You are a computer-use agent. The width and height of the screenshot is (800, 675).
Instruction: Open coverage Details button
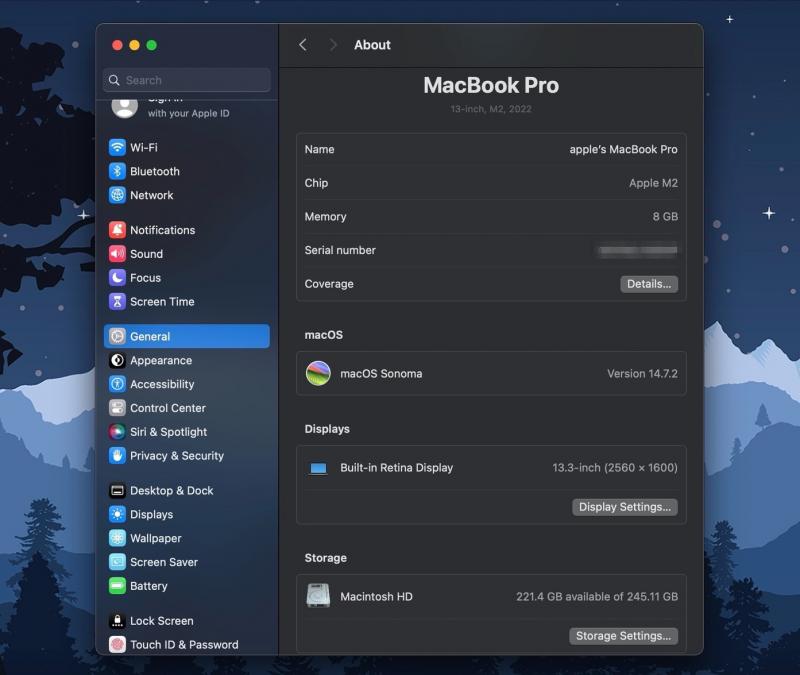[649, 284]
